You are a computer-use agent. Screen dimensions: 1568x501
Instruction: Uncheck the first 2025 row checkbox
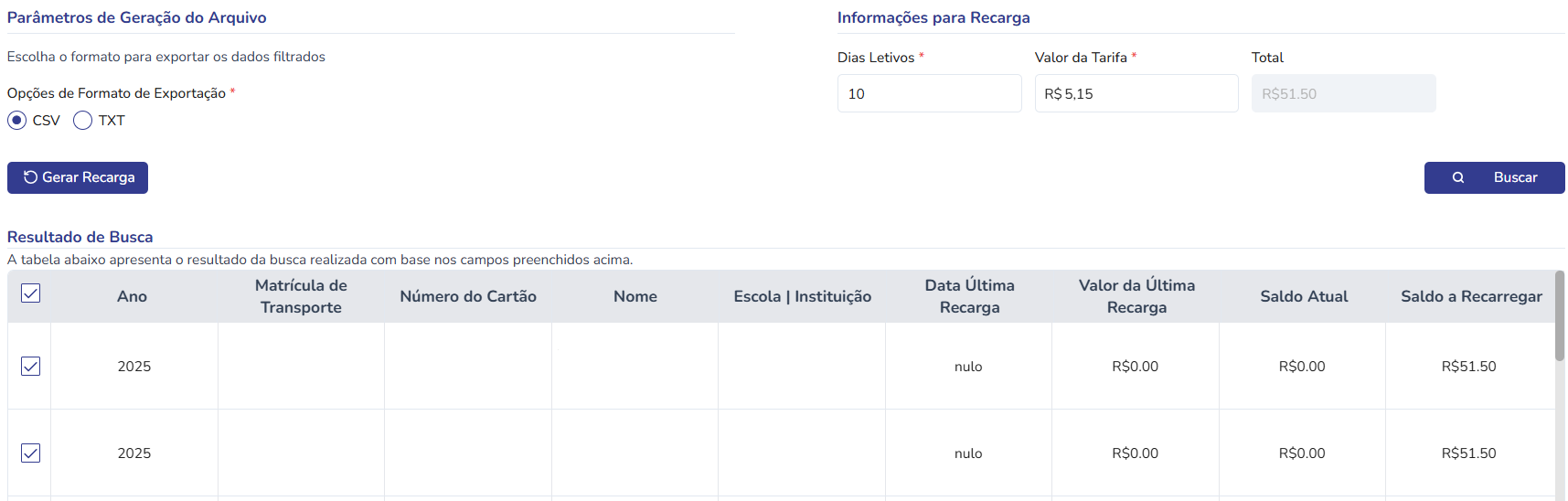(30, 367)
